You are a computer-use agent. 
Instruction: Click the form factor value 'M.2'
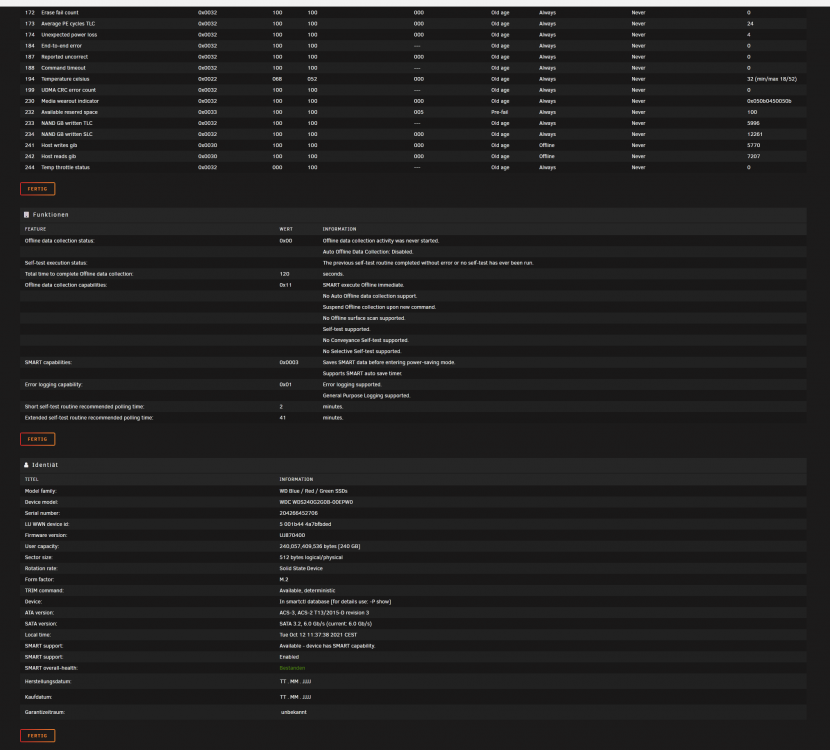coord(284,580)
